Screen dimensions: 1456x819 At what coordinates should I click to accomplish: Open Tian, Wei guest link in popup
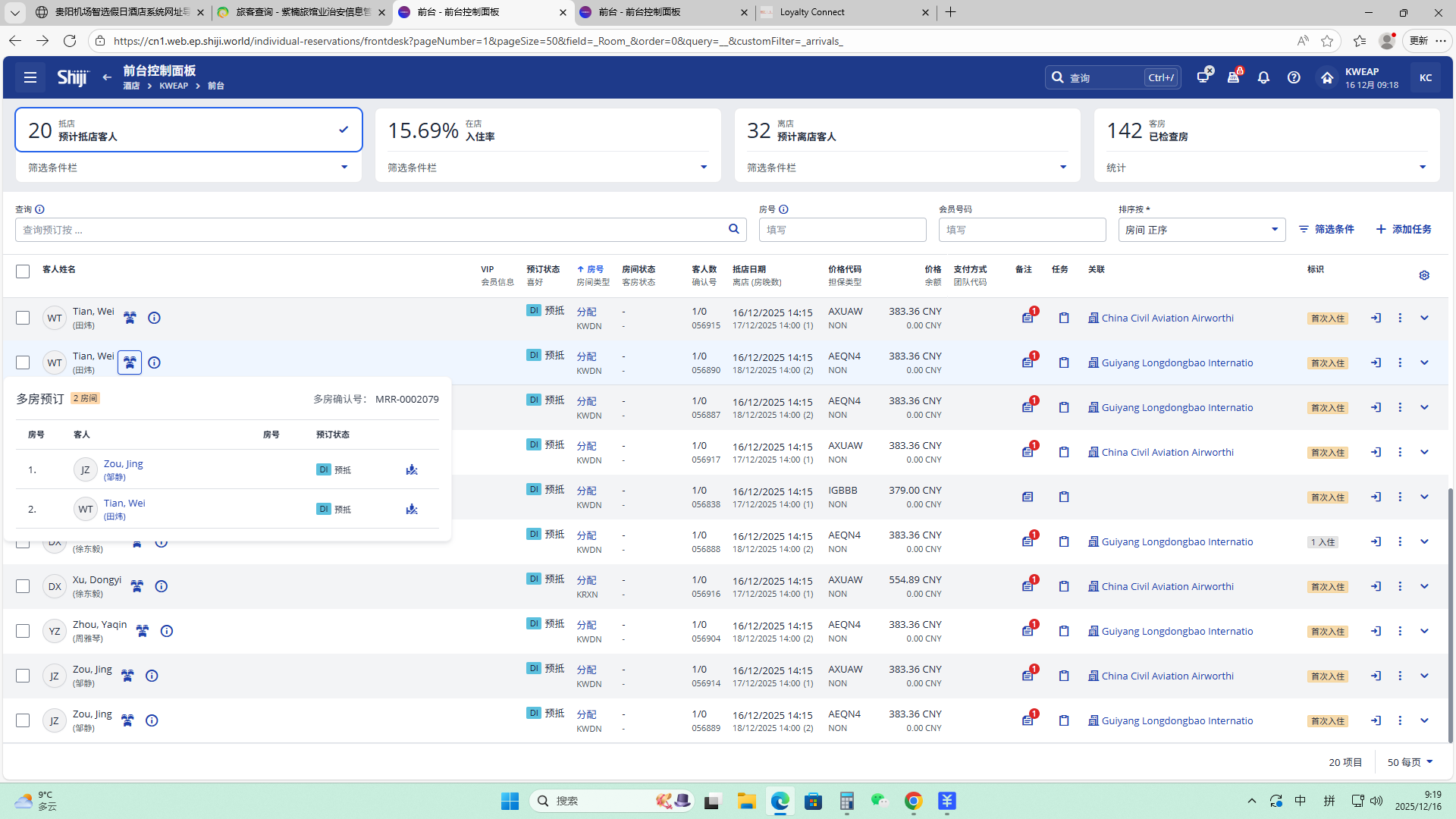click(x=124, y=503)
